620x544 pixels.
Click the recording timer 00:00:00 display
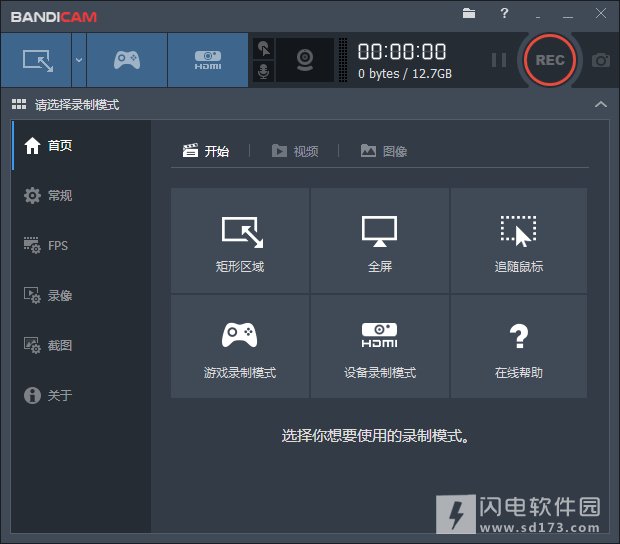click(402, 52)
